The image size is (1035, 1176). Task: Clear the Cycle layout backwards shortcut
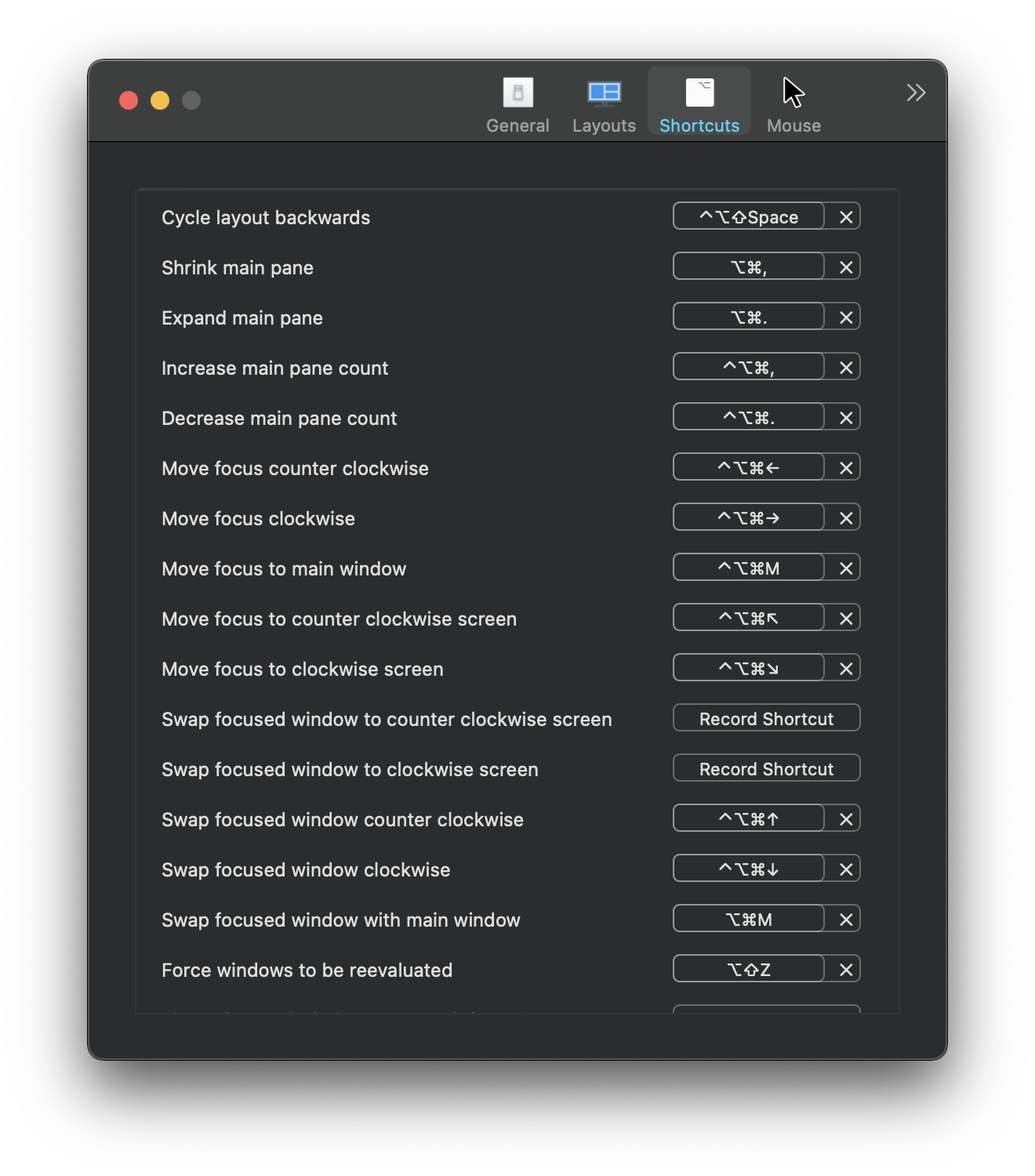[x=845, y=217]
